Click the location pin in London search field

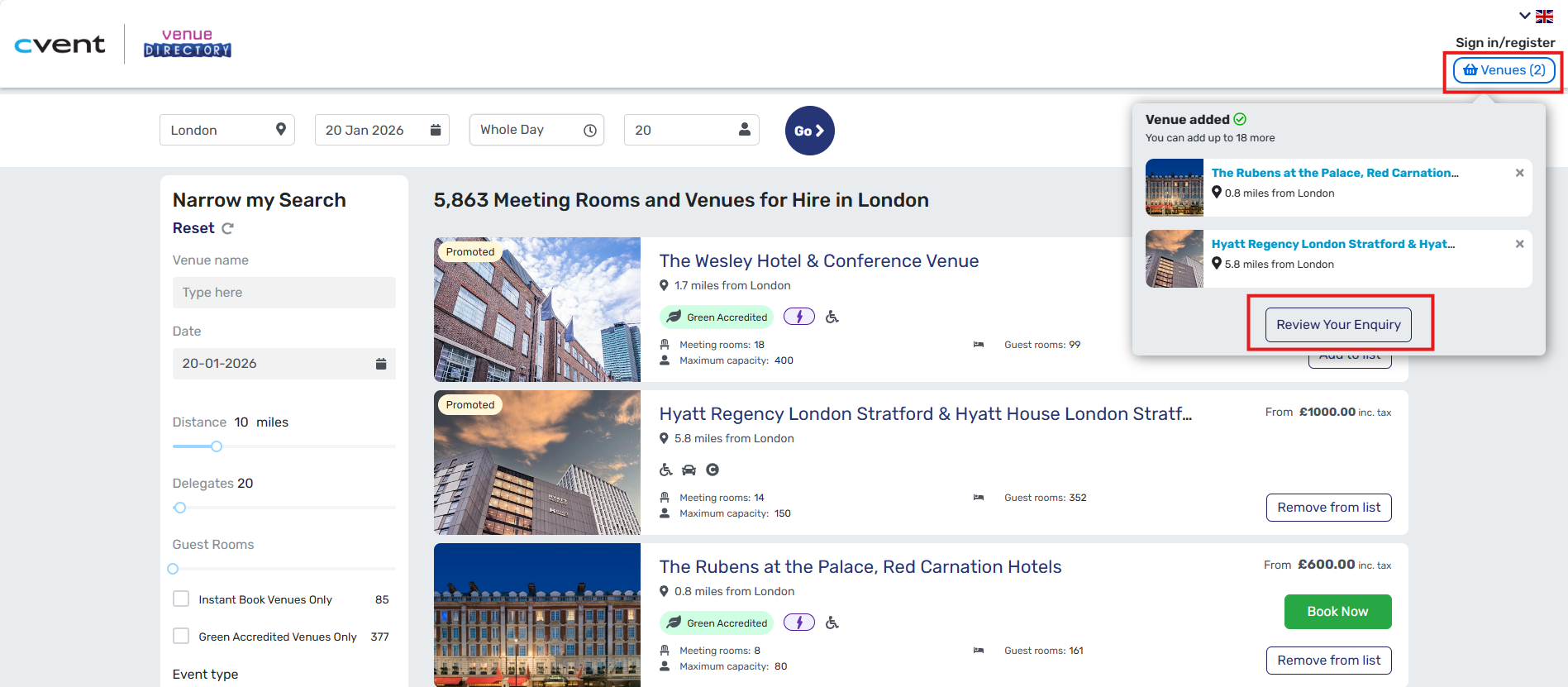281,129
